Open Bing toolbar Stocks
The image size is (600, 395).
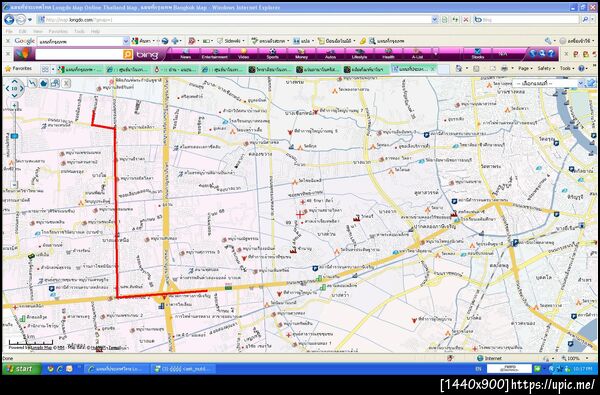pyautogui.click(x=478, y=54)
